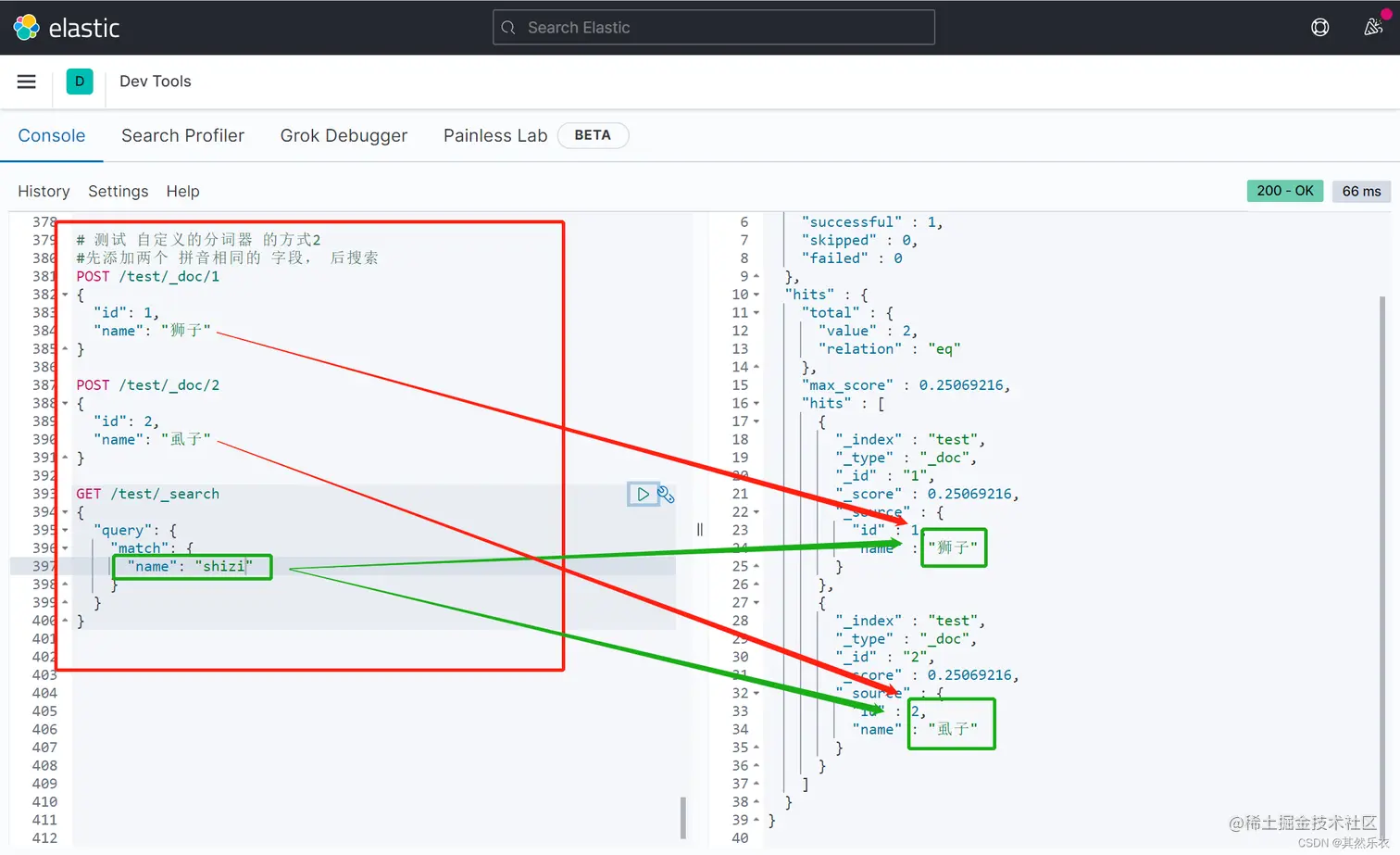Click the editor vertical scrollbar

pos(683,818)
